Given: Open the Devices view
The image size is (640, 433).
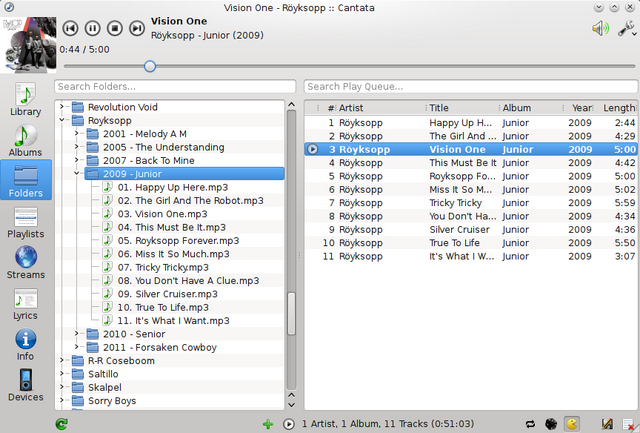Looking at the screenshot, I should pyautogui.click(x=26, y=386).
